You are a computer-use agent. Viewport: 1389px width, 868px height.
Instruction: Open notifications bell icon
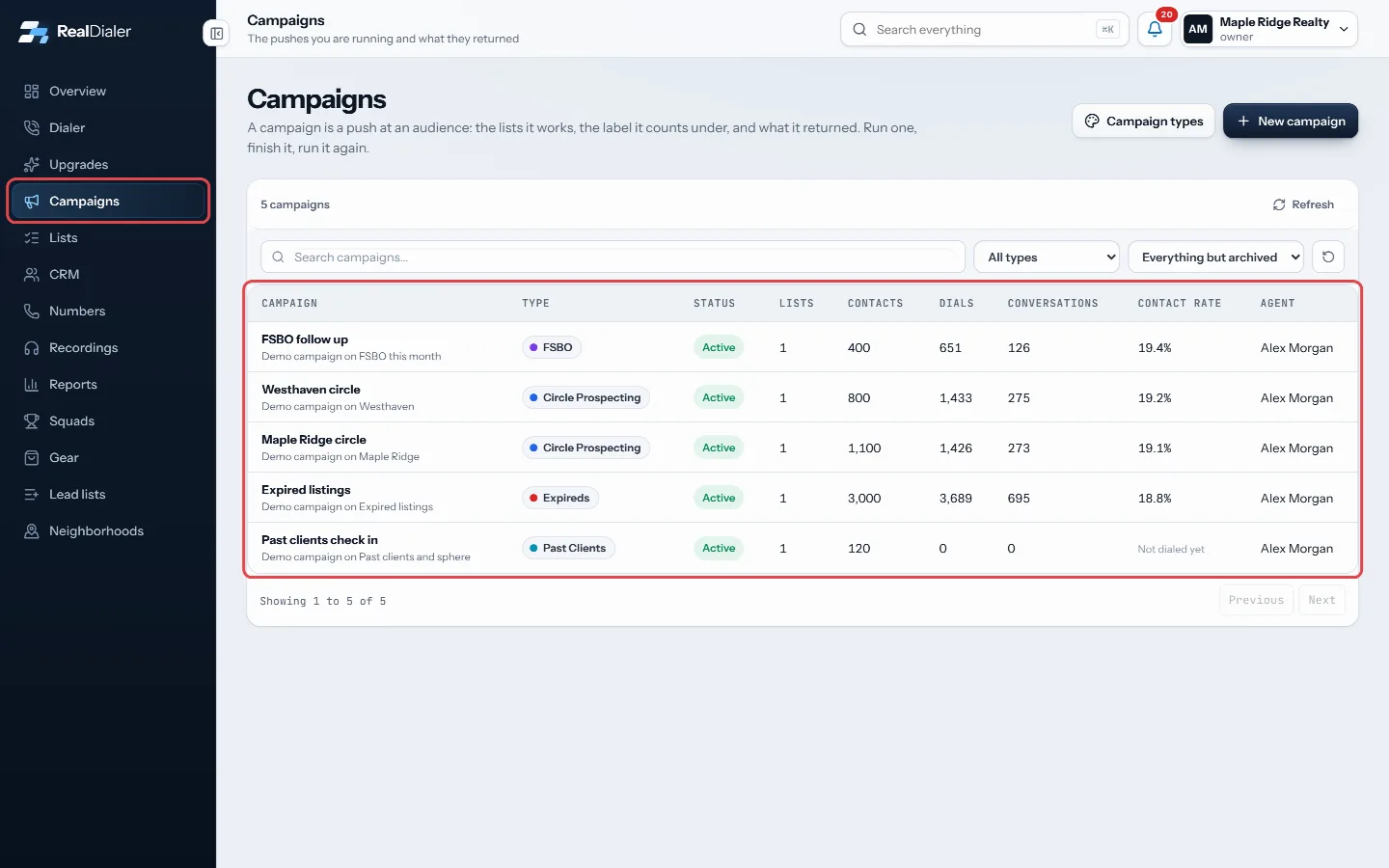[1155, 29]
